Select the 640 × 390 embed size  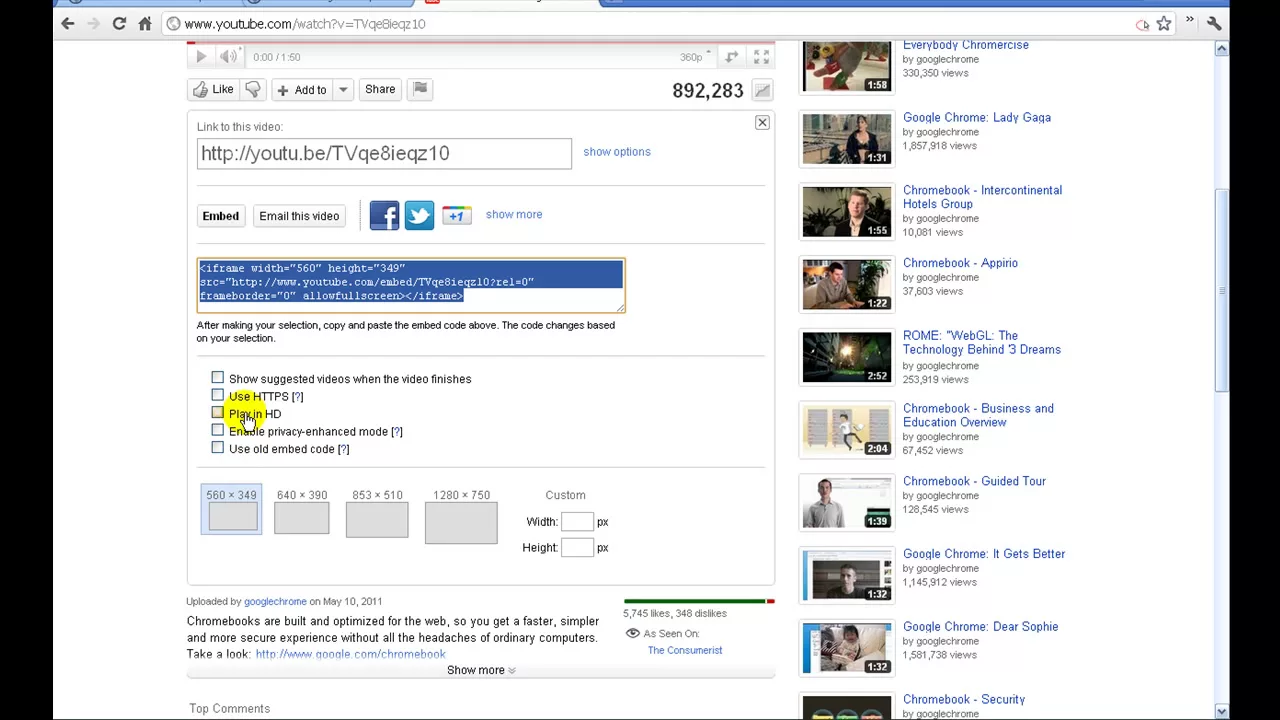click(x=302, y=511)
